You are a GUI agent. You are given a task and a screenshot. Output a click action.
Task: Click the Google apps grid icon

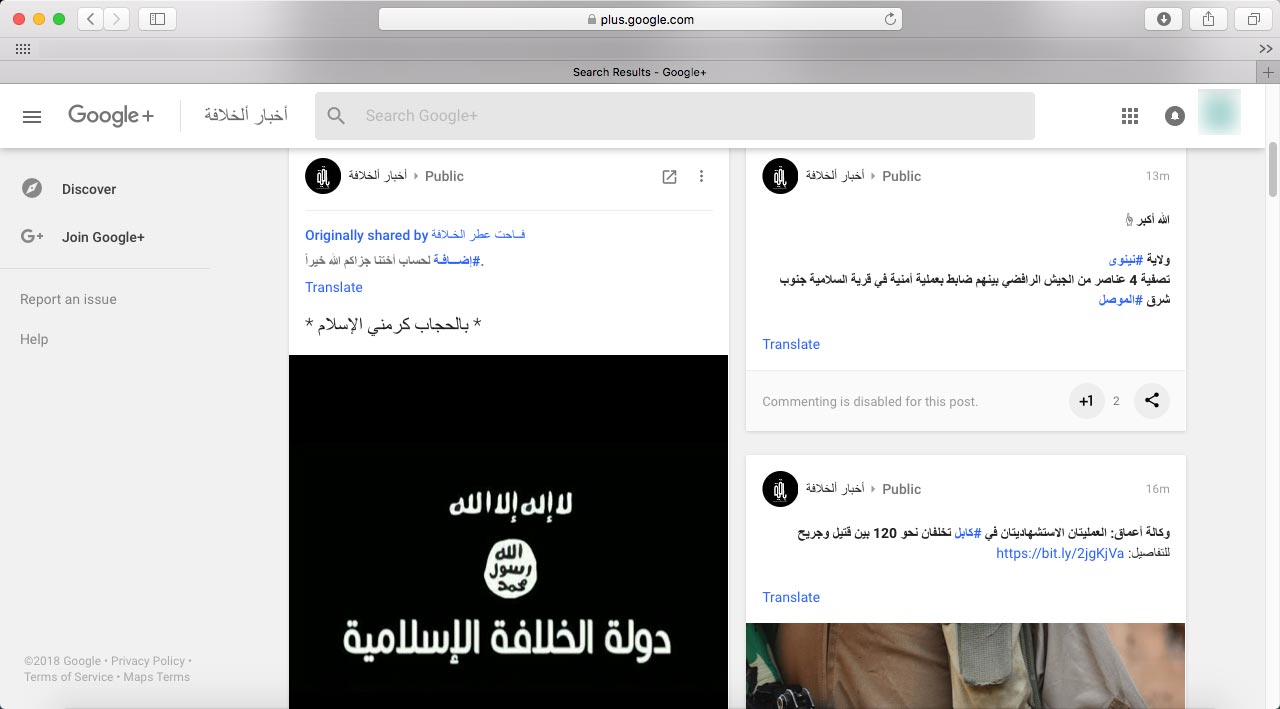pyautogui.click(x=1130, y=116)
